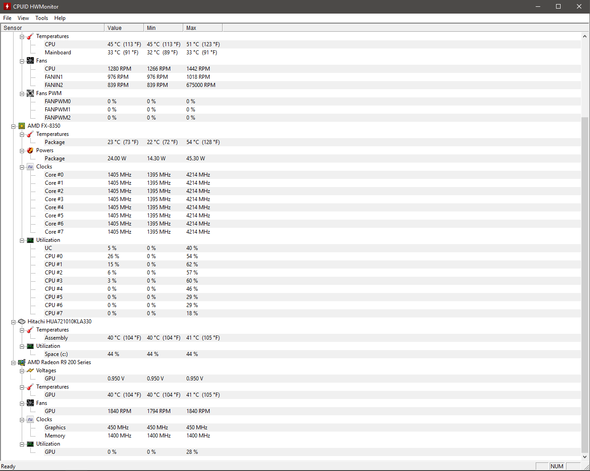The image size is (590, 471).
Task: Click the Value column header
Action: [124, 28]
